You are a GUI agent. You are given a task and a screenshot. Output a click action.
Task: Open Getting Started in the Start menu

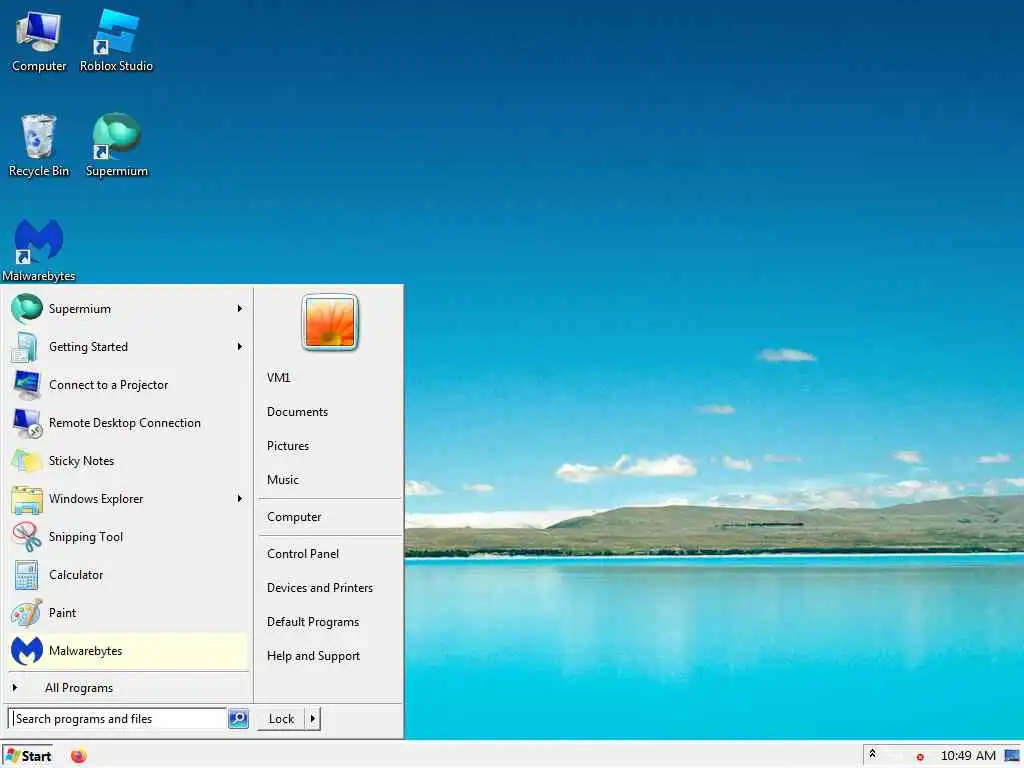(129, 347)
